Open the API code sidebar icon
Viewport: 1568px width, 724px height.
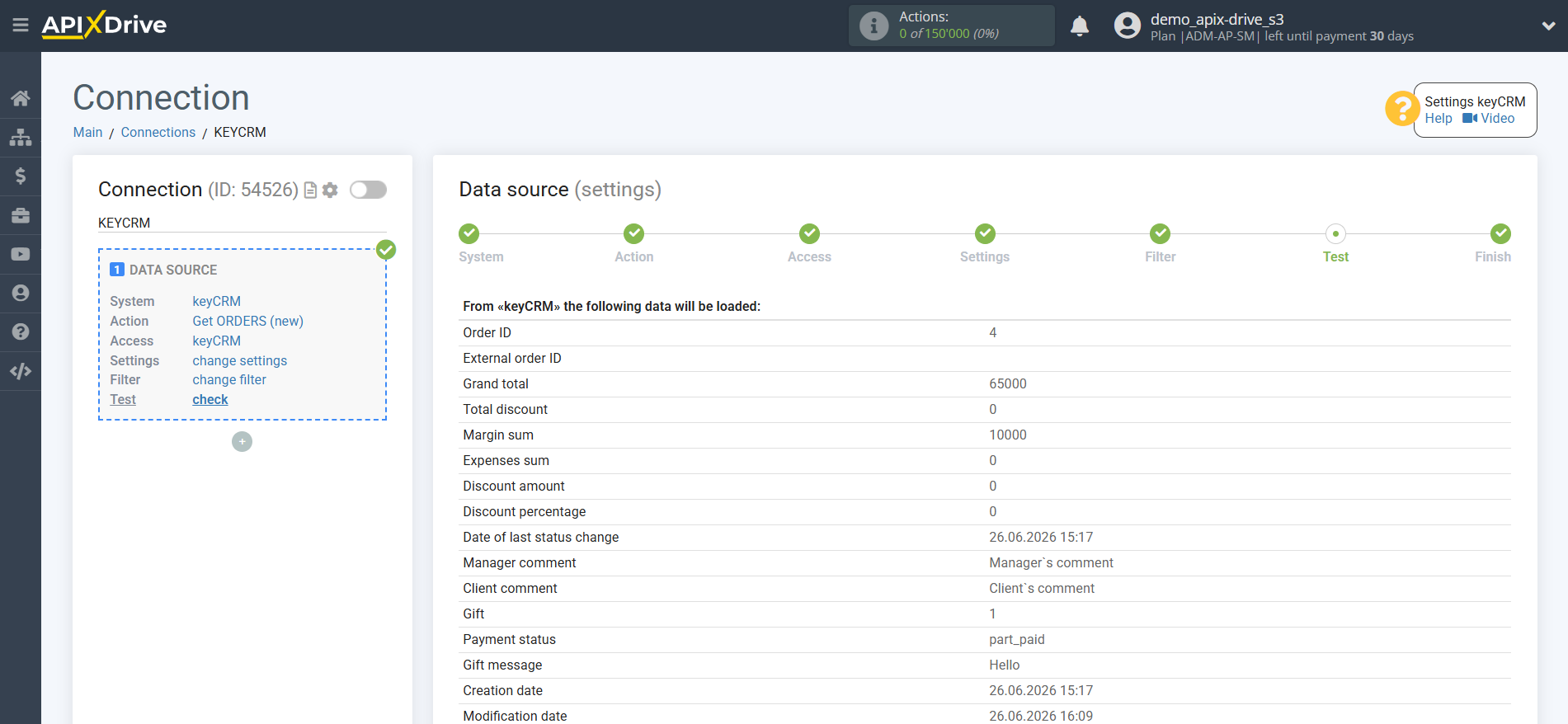point(21,371)
